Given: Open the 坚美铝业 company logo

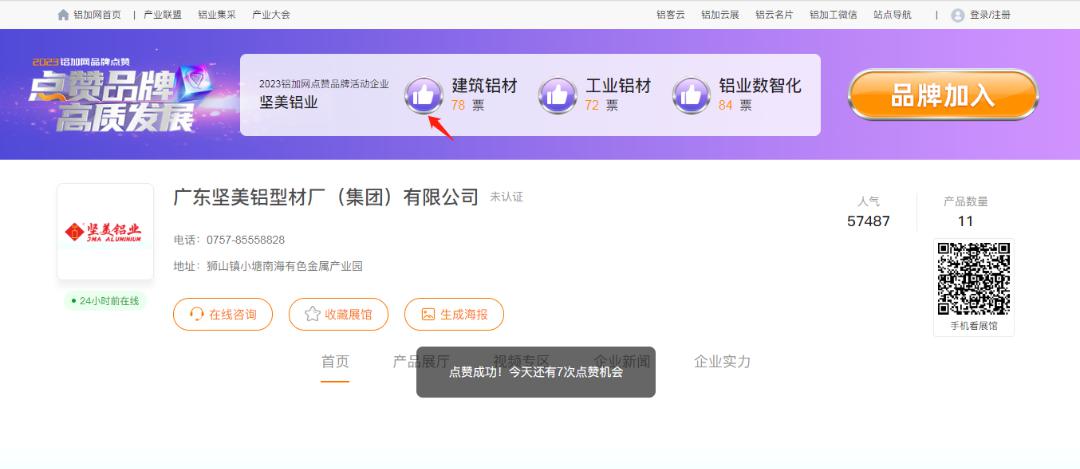Looking at the screenshot, I should (x=105, y=231).
